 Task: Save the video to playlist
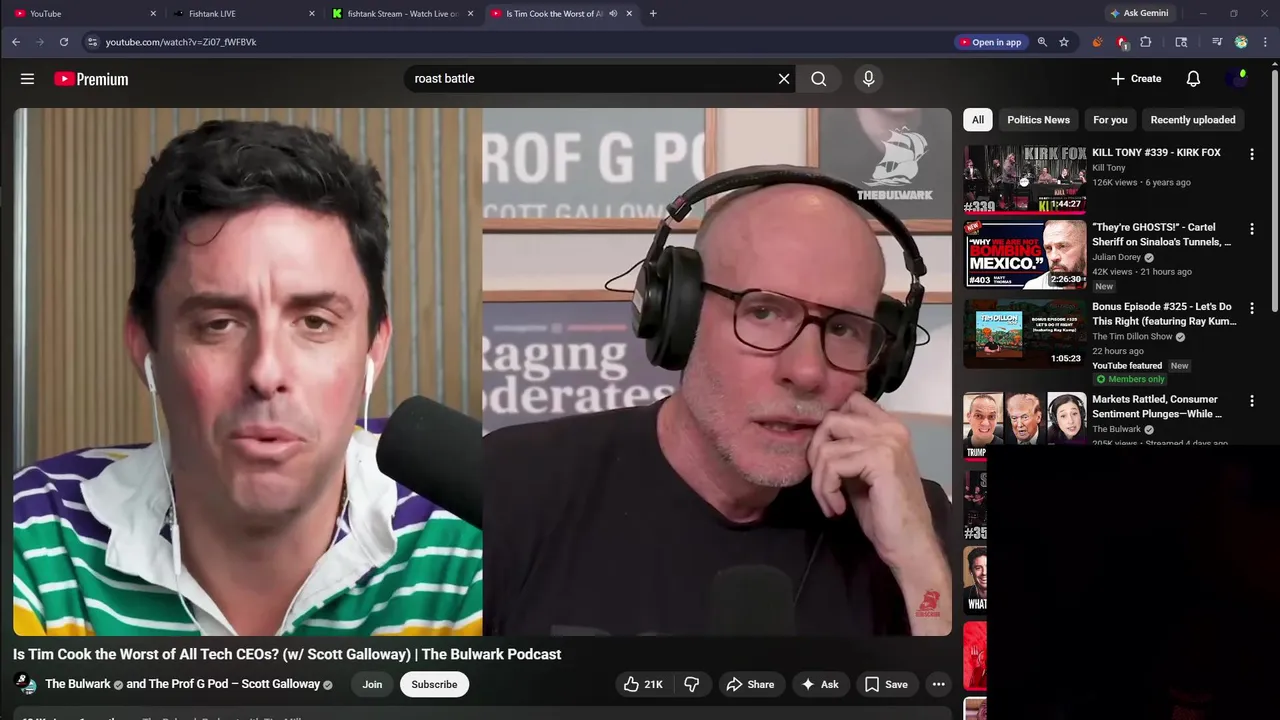click(x=886, y=684)
